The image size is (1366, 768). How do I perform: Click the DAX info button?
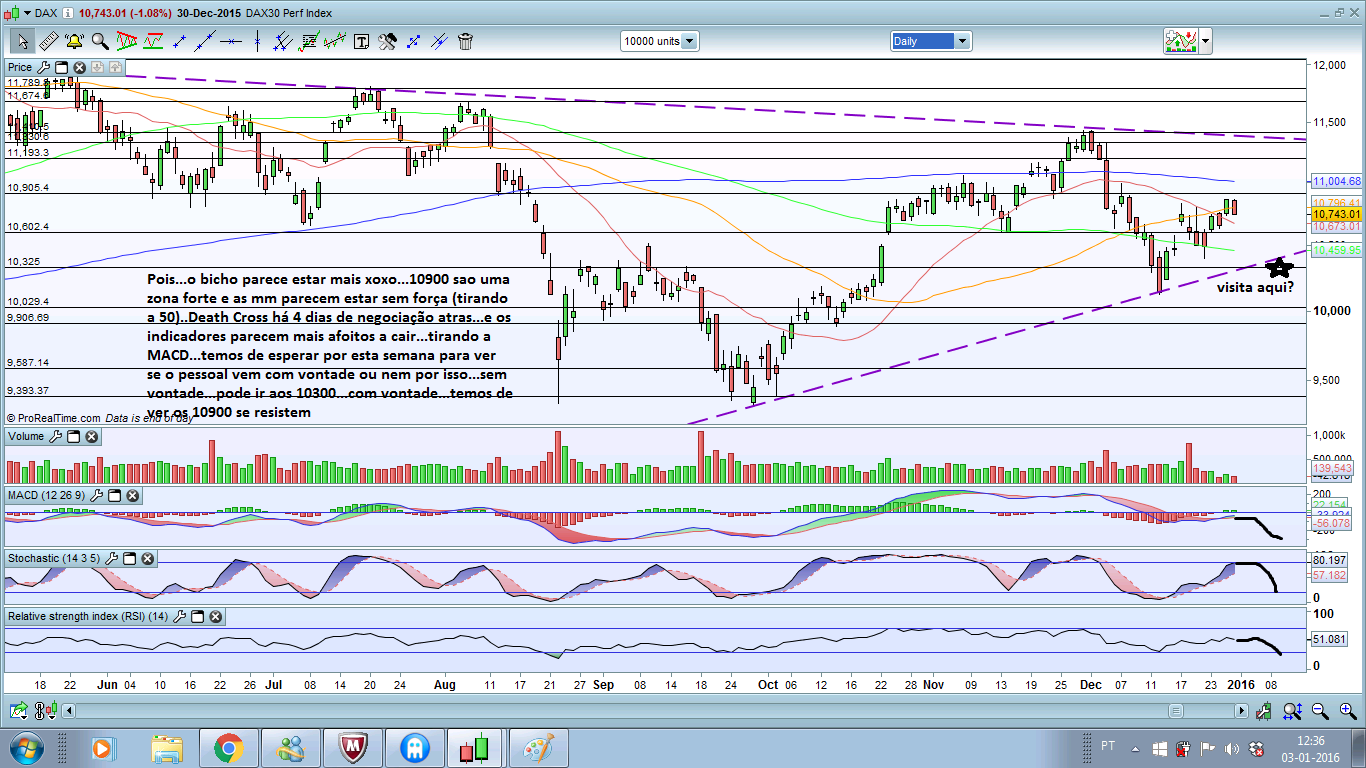tap(66, 13)
